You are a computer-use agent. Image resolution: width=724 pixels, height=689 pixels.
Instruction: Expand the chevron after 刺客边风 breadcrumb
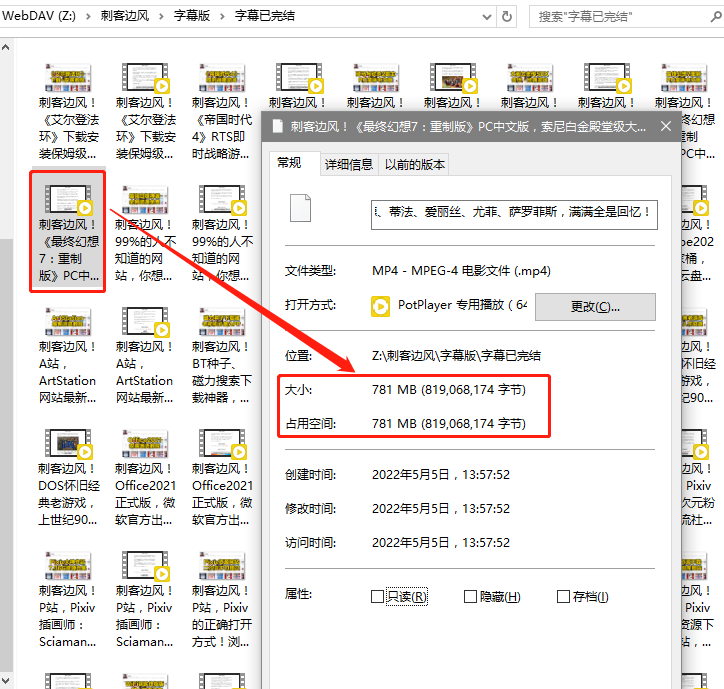tap(161, 17)
